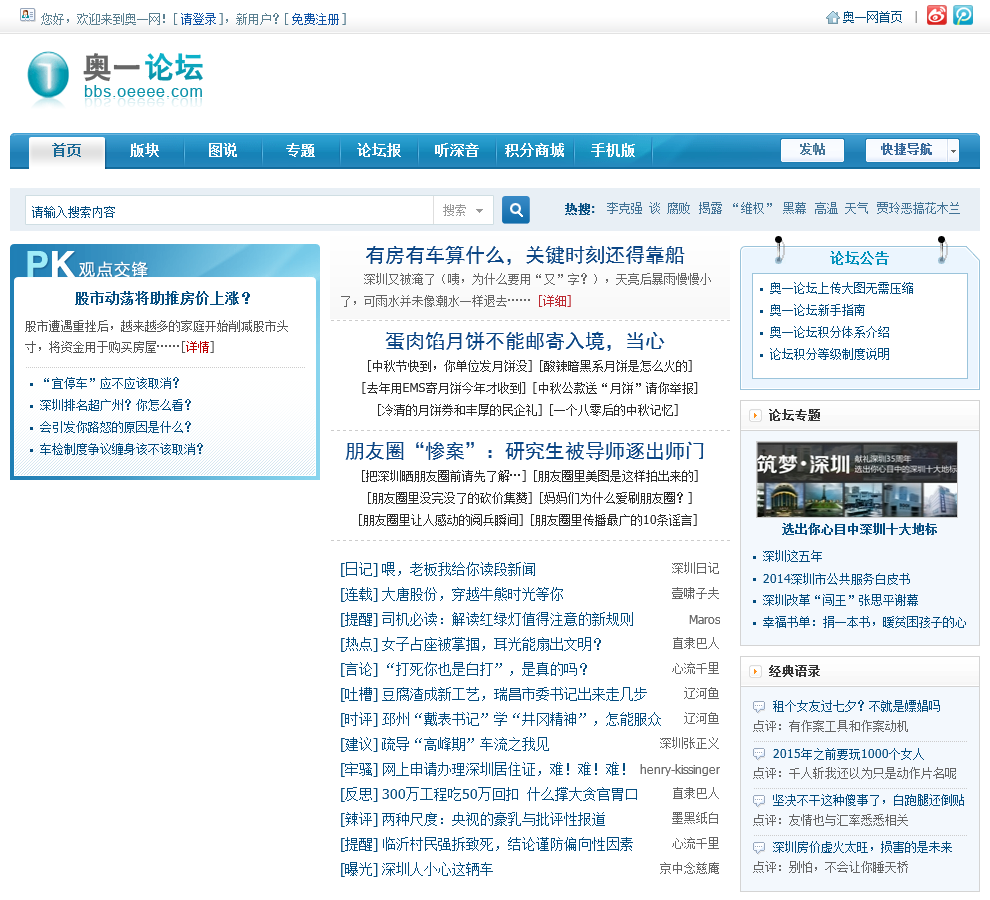Open post [牢骚]网上申请办理深圳居住证
Viewport: 990px width, 900px height.
[x=484, y=770]
